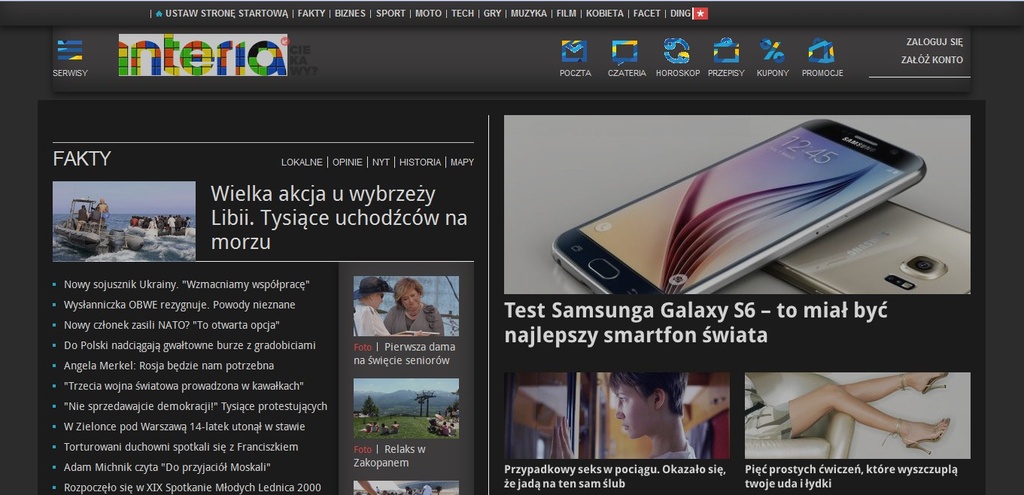The height and width of the screenshot is (495, 1024).
Task: Open Do Polski nadciągają gwałtowne burze article
Action: point(189,345)
